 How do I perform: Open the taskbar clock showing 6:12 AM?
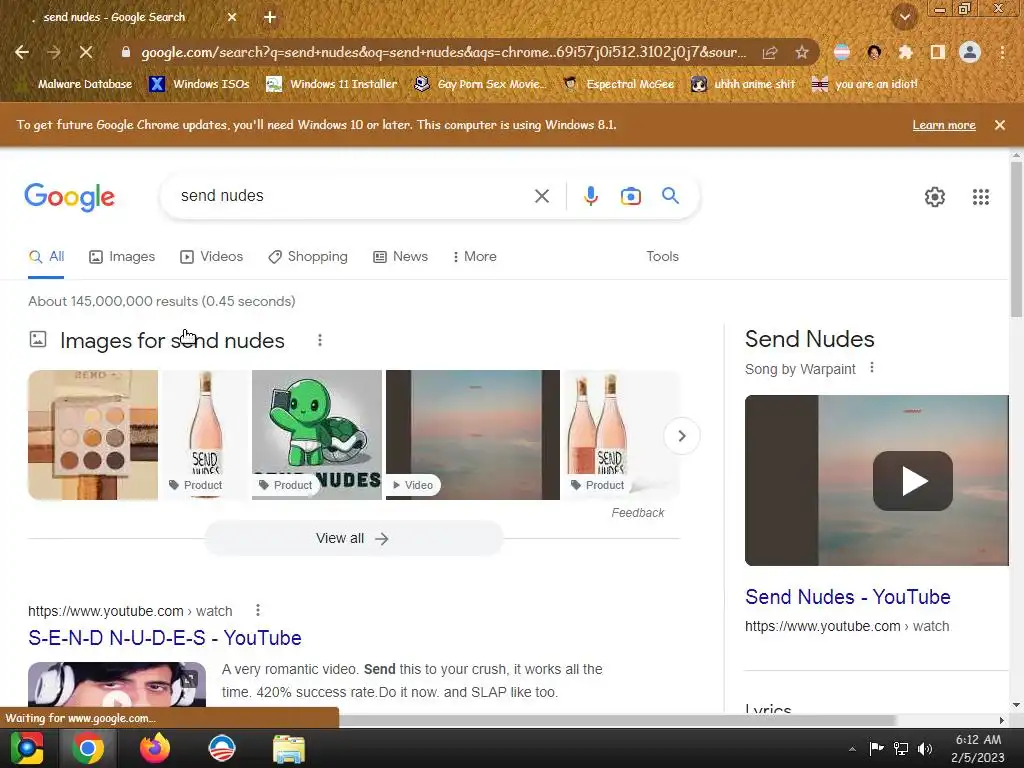(x=978, y=748)
